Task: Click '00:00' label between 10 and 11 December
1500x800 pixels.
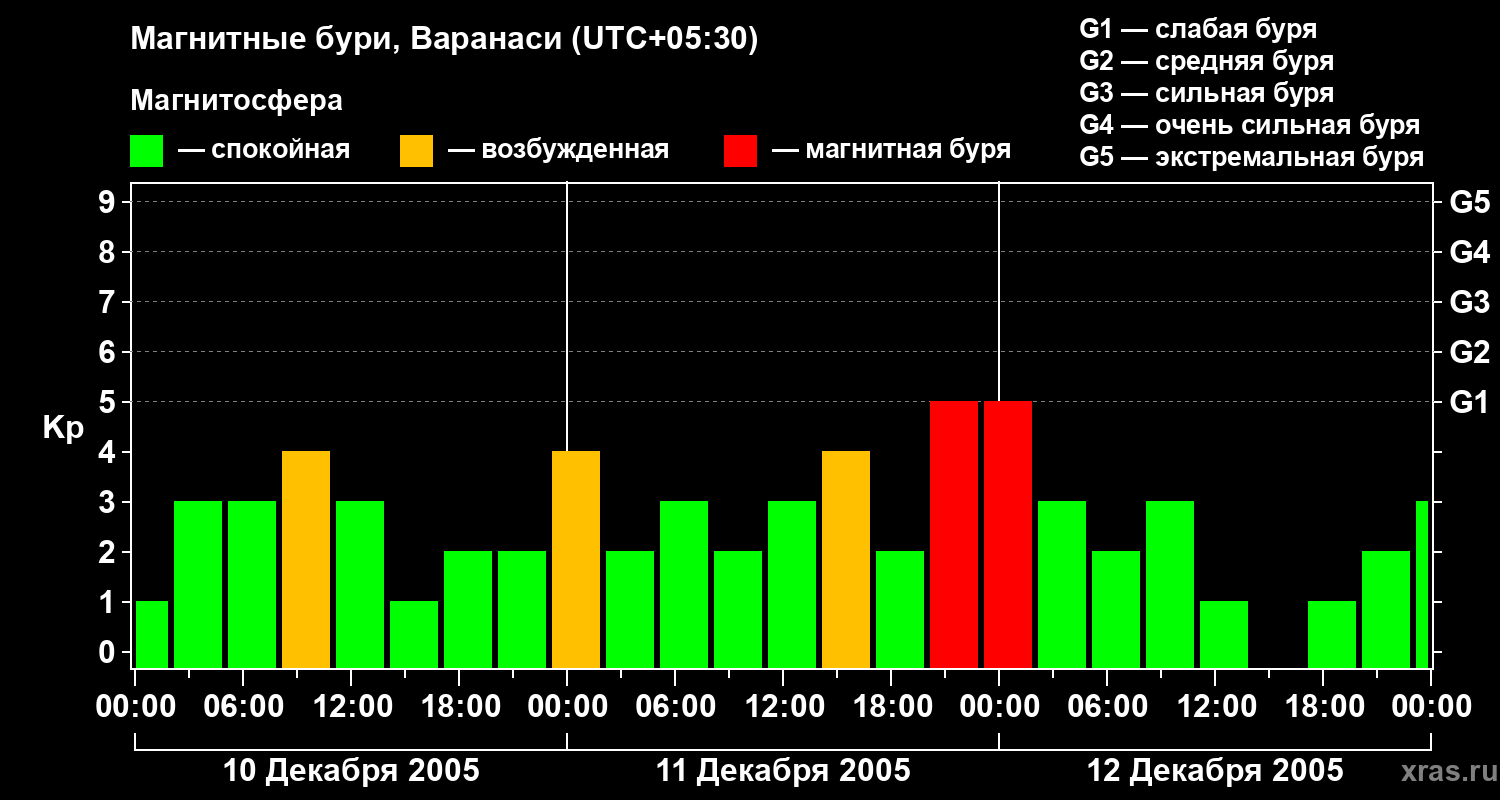Action: point(568,707)
